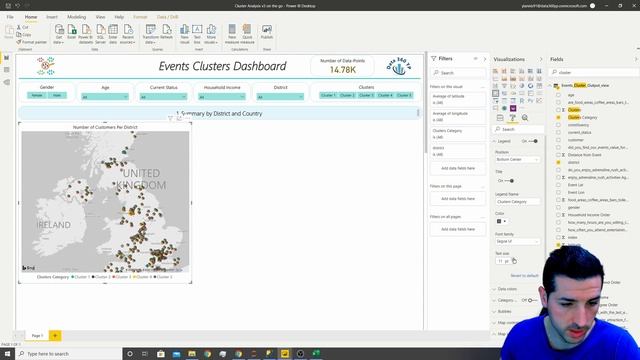Check the age field checkbox

tap(558, 95)
